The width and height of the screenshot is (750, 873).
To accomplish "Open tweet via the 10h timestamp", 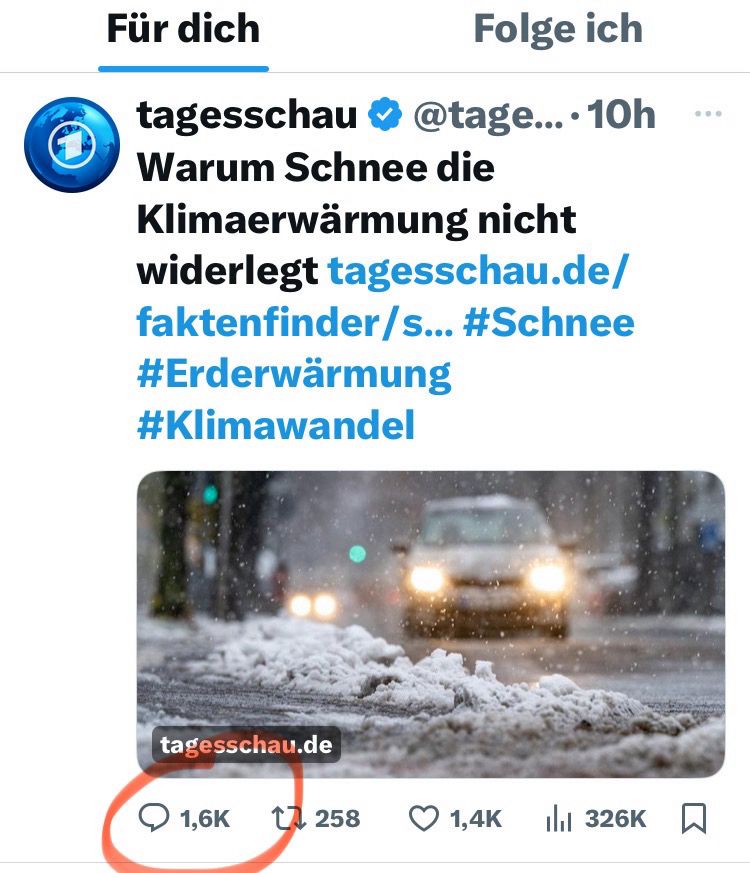I will click(x=621, y=115).
